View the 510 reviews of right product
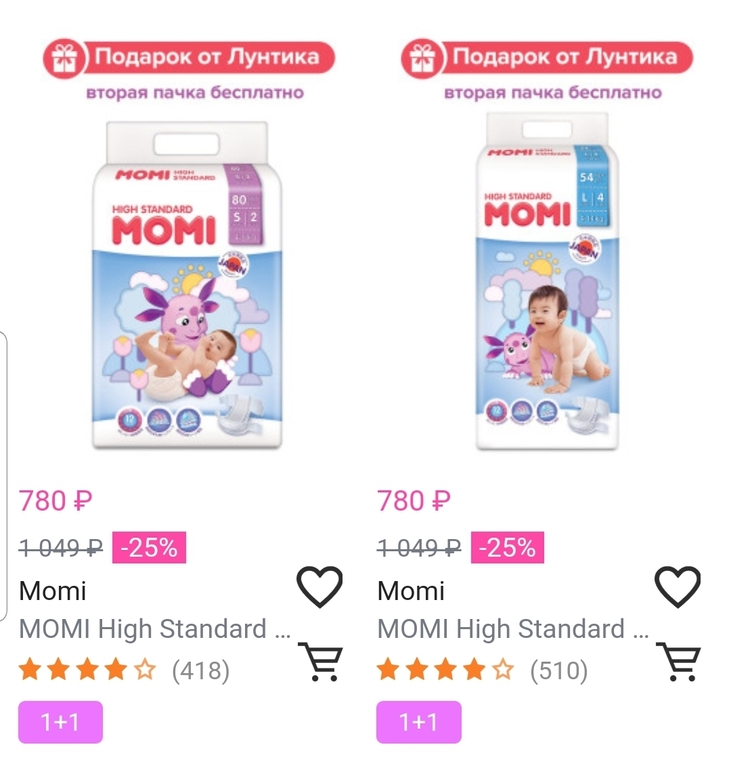This screenshot has height=770, width=731. (559, 670)
